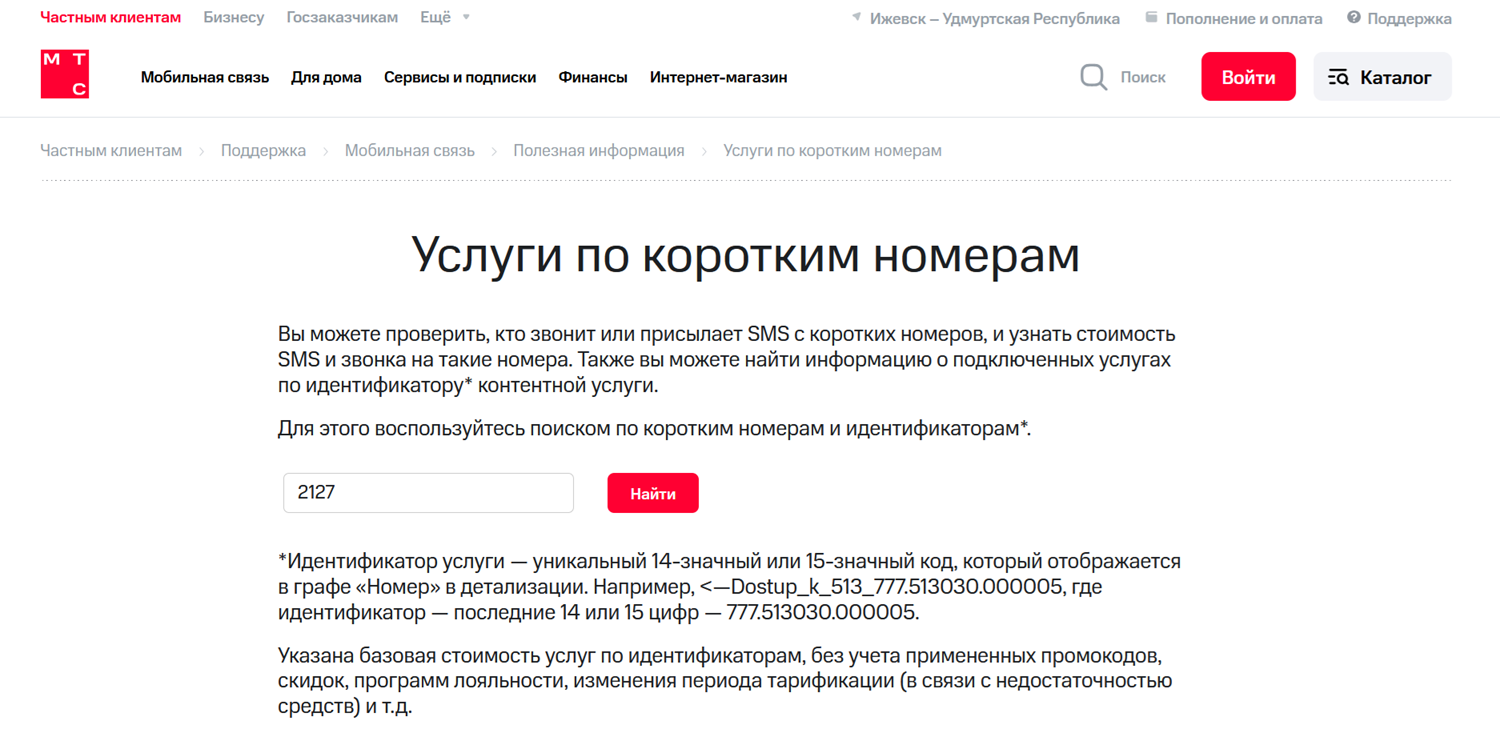Go to Полезная информация breadcrumb
This screenshot has width=1500, height=737.
tap(599, 151)
